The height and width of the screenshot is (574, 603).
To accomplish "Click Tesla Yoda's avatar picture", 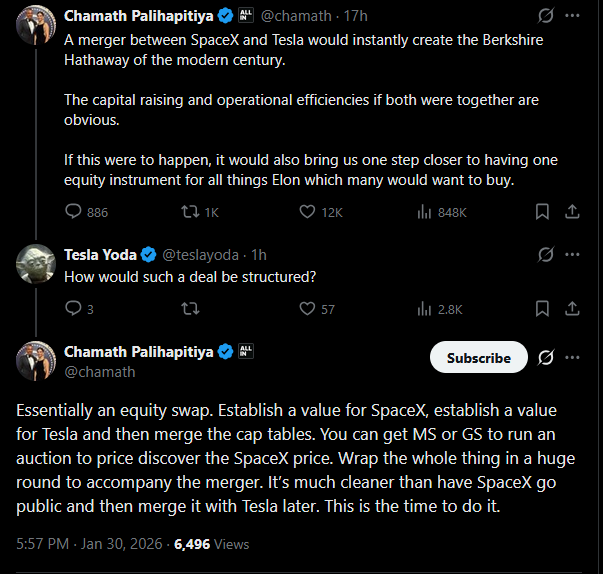I will (x=35, y=263).
